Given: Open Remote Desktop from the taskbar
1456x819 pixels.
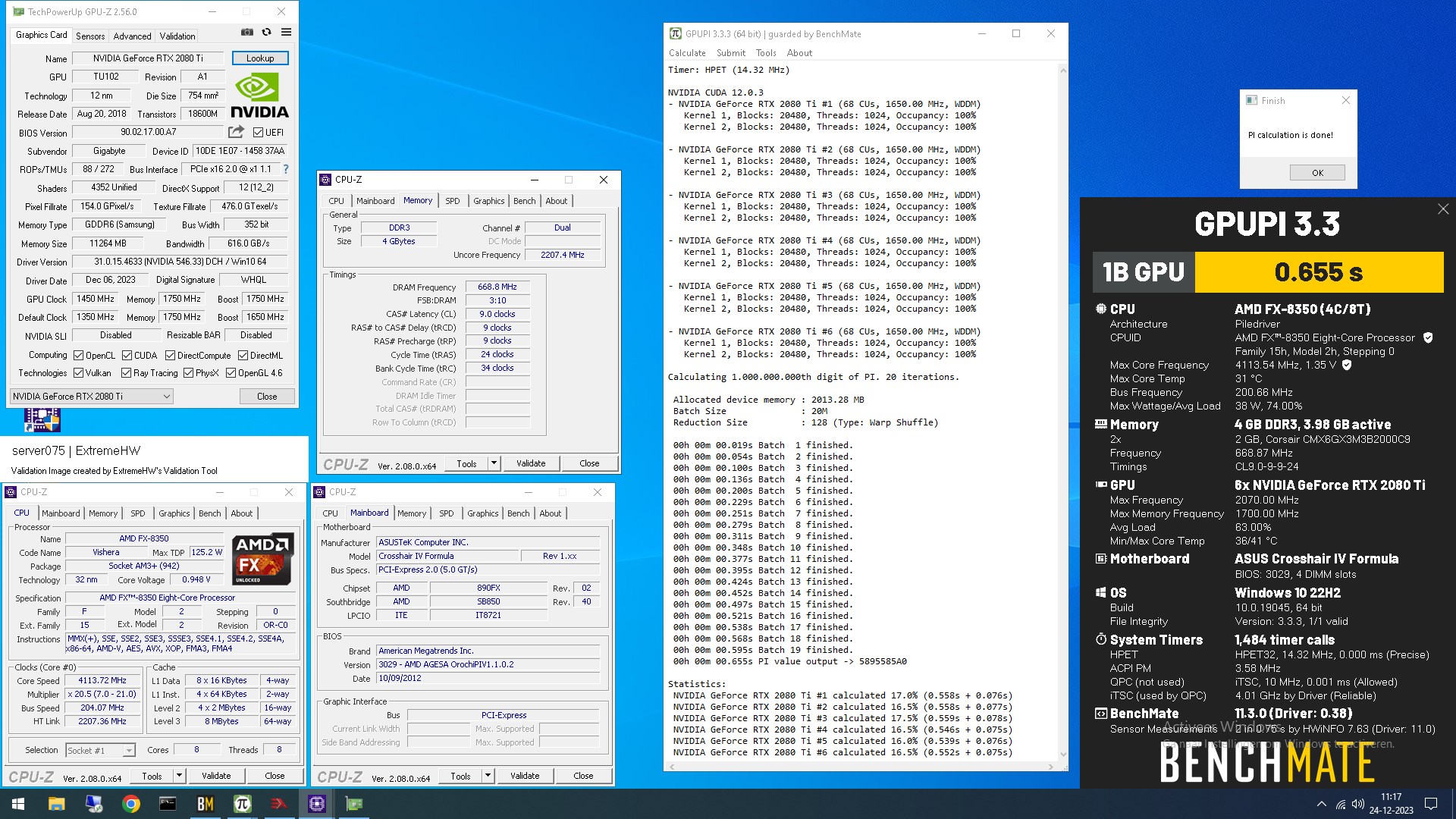Looking at the screenshot, I should (93, 804).
